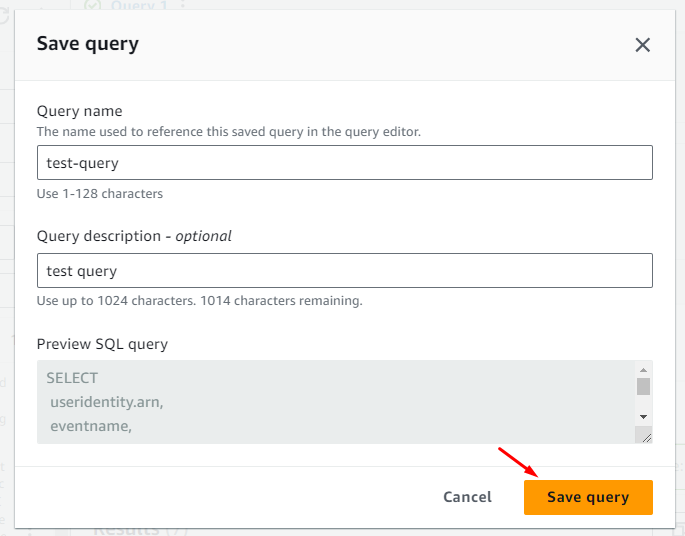Select the Query 1 tab behind dialog
Viewport: 685px width, 536px height.
(x=138, y=5)
